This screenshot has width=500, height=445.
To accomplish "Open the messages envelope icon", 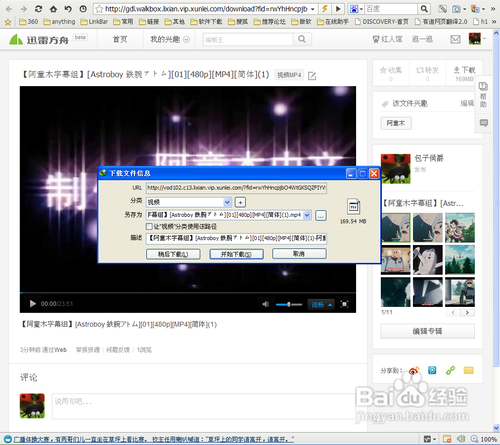I will 455,39.
